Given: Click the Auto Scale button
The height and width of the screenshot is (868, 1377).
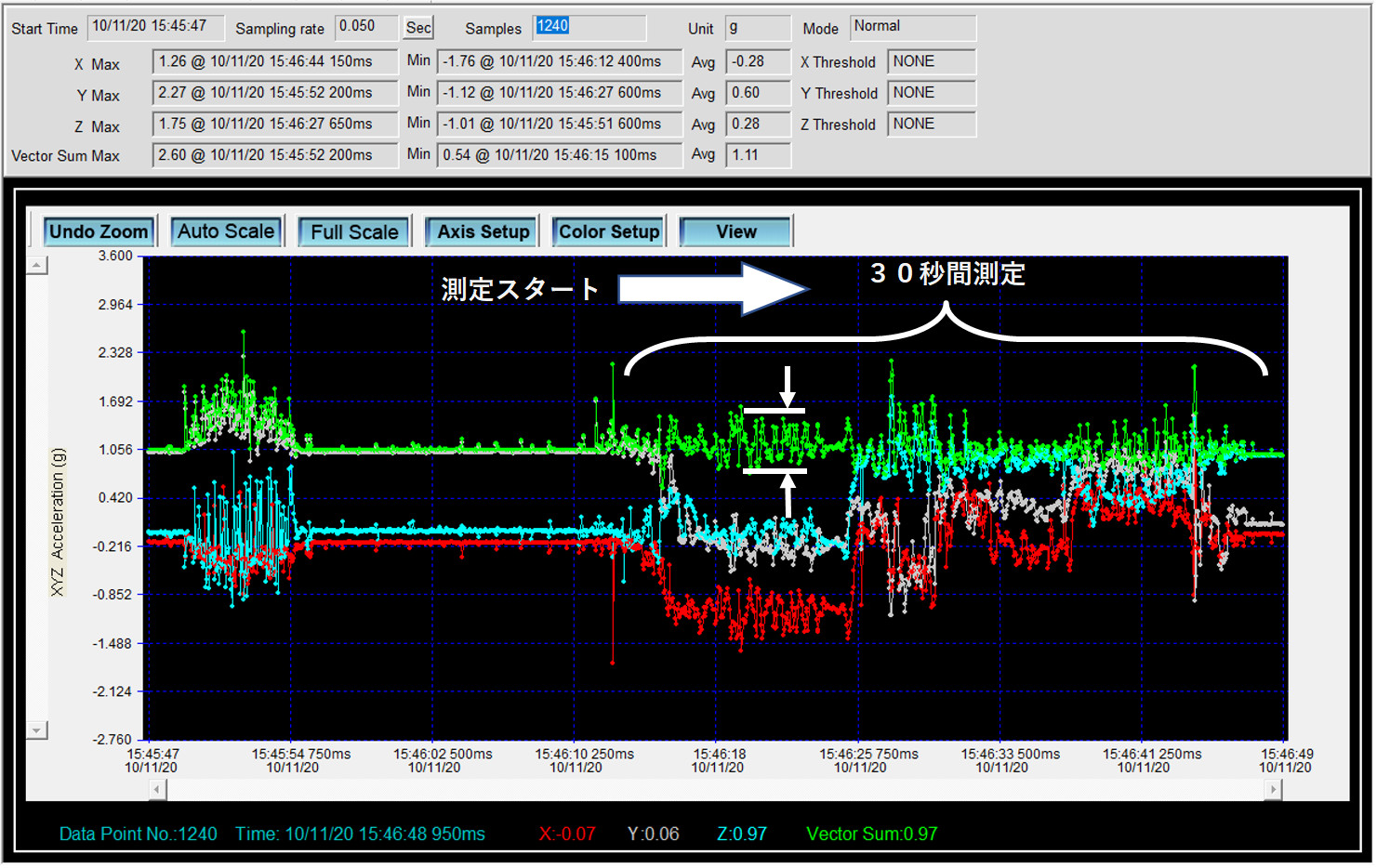Looking at the screenshot, I should pyautogui.click(x=226, y=231).
